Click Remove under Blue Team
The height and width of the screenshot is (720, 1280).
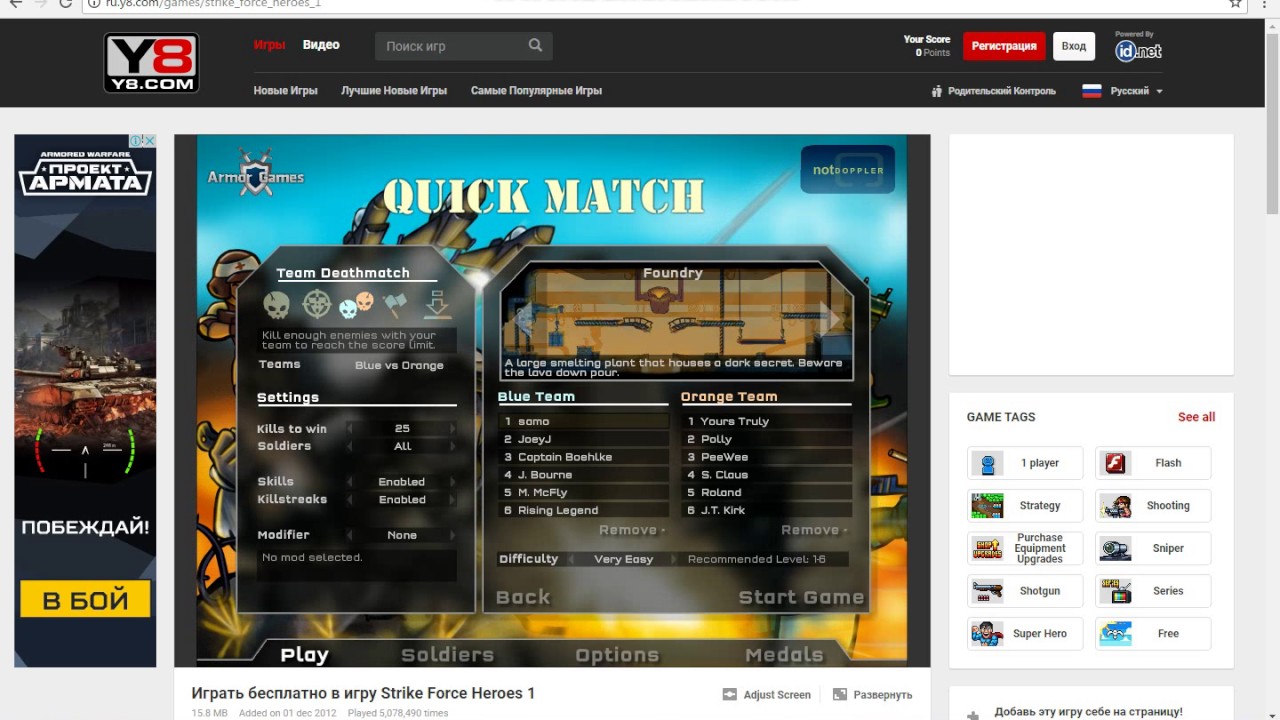(632, 530)
